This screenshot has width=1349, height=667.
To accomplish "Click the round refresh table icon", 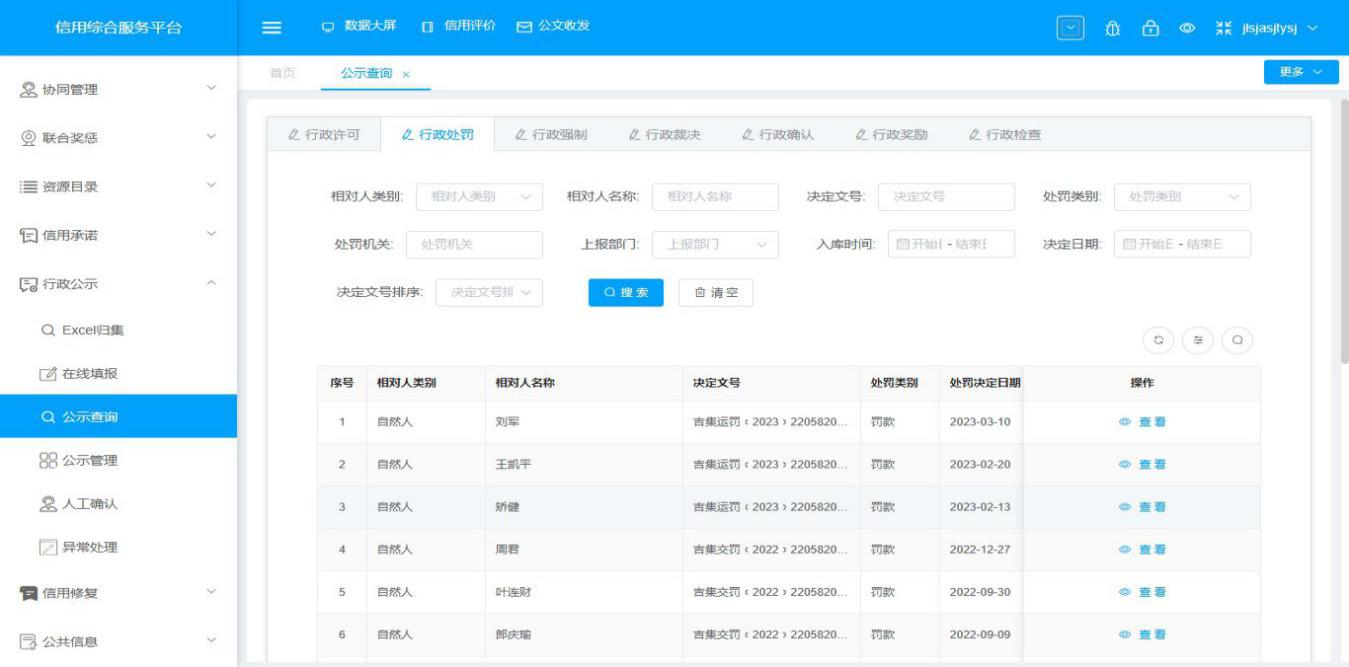I will click(x=1159, y=340).
